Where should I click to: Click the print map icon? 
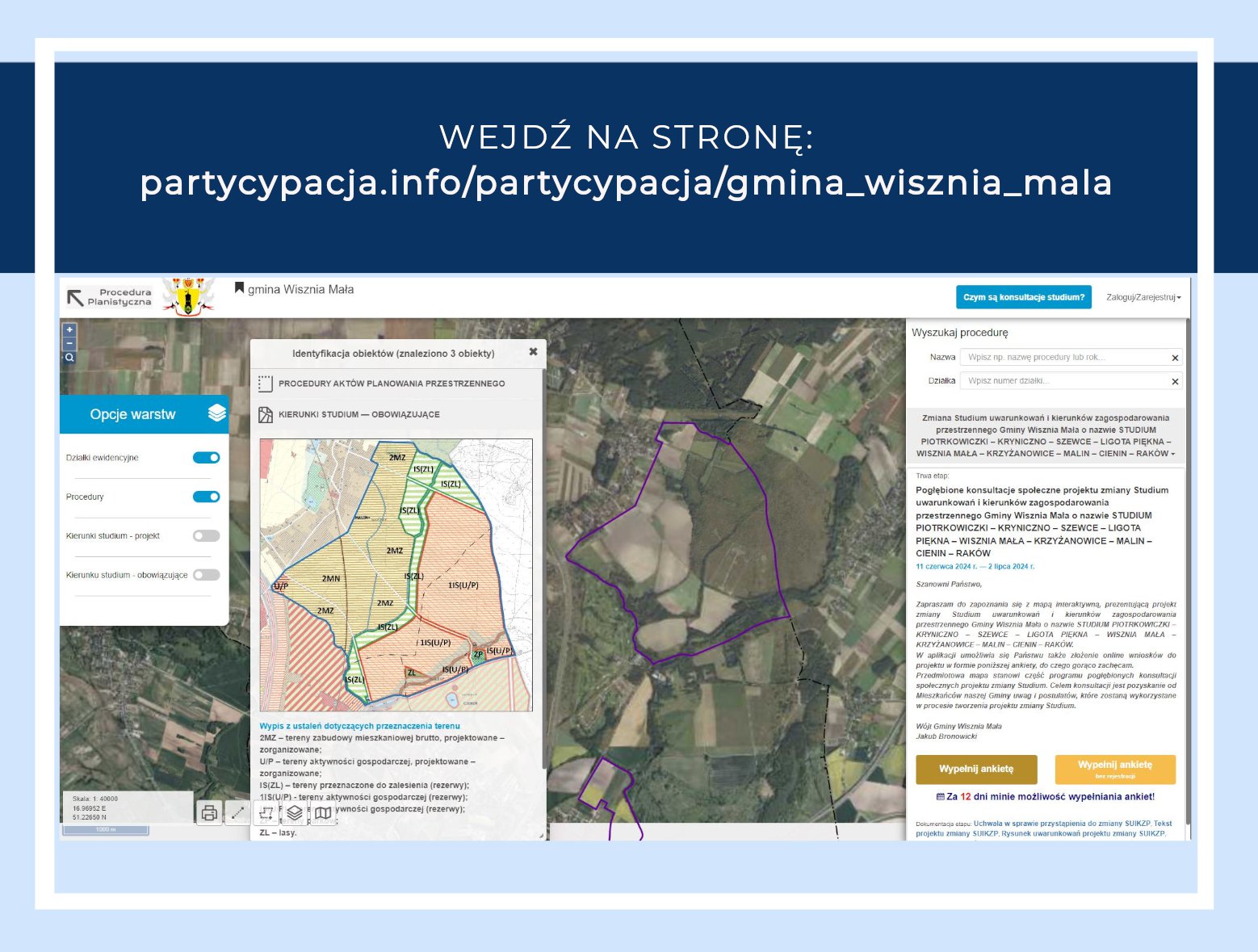click(209, 813)
